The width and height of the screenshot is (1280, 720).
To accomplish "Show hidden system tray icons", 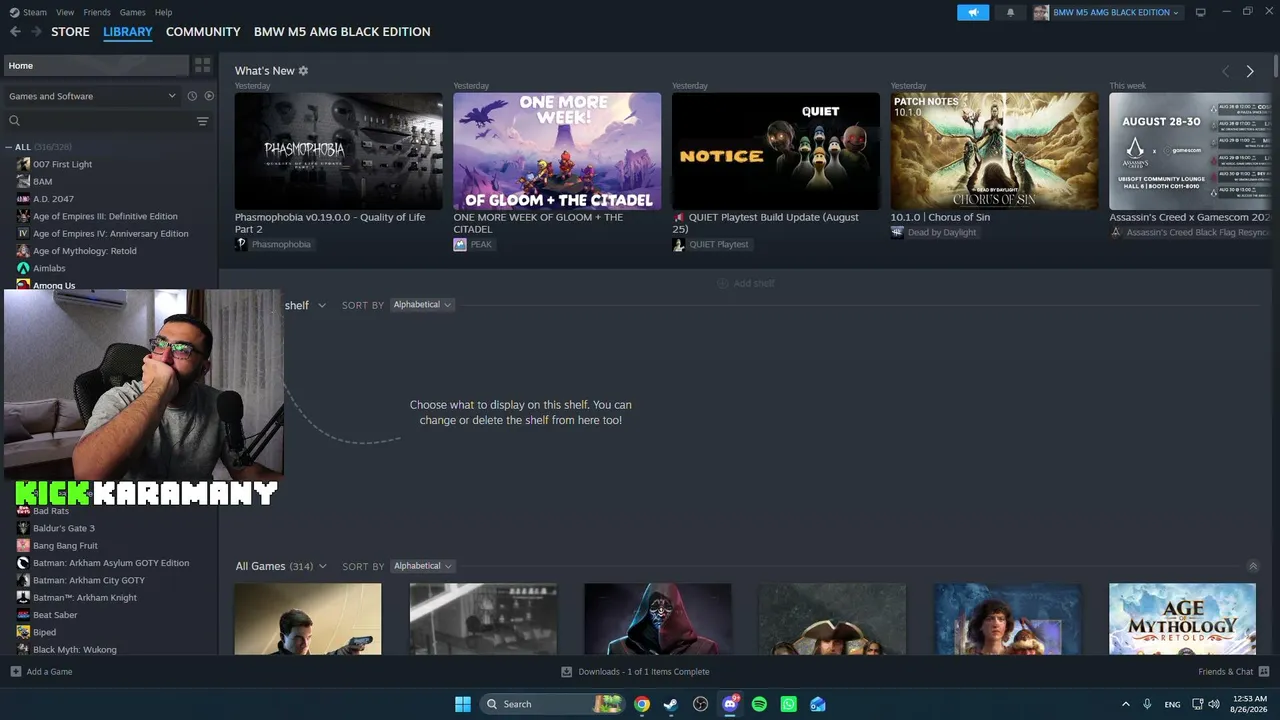I will 1126,704.
